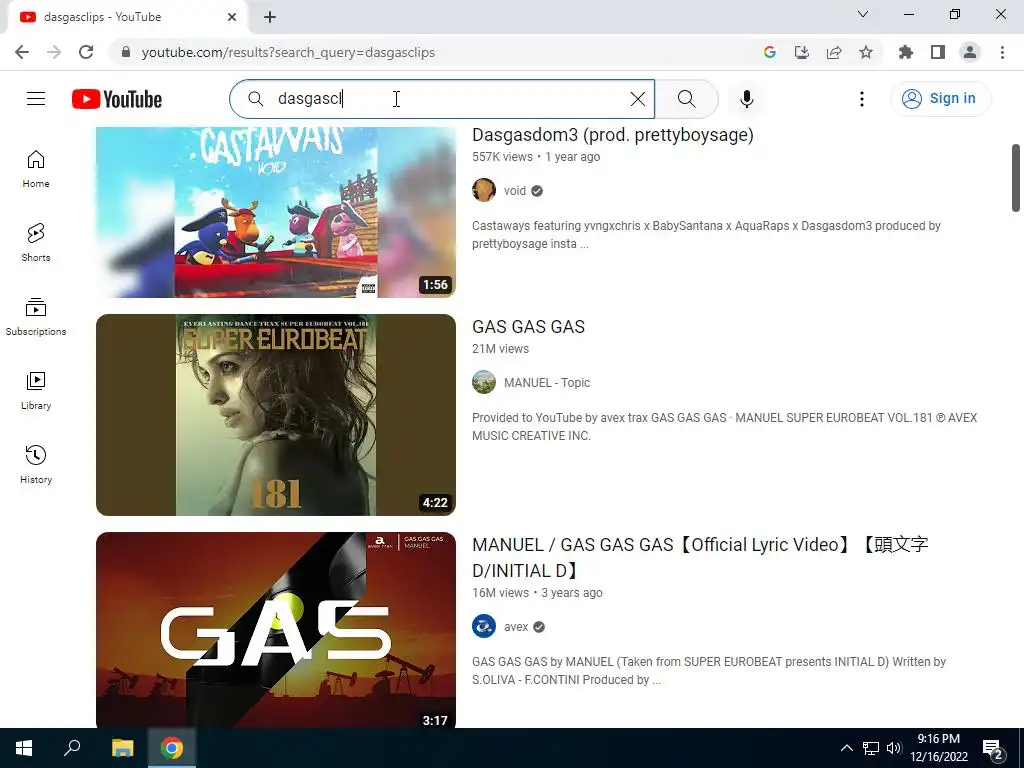
Task: Open the tab search dropdown chevron
Action: pos(863,14)
